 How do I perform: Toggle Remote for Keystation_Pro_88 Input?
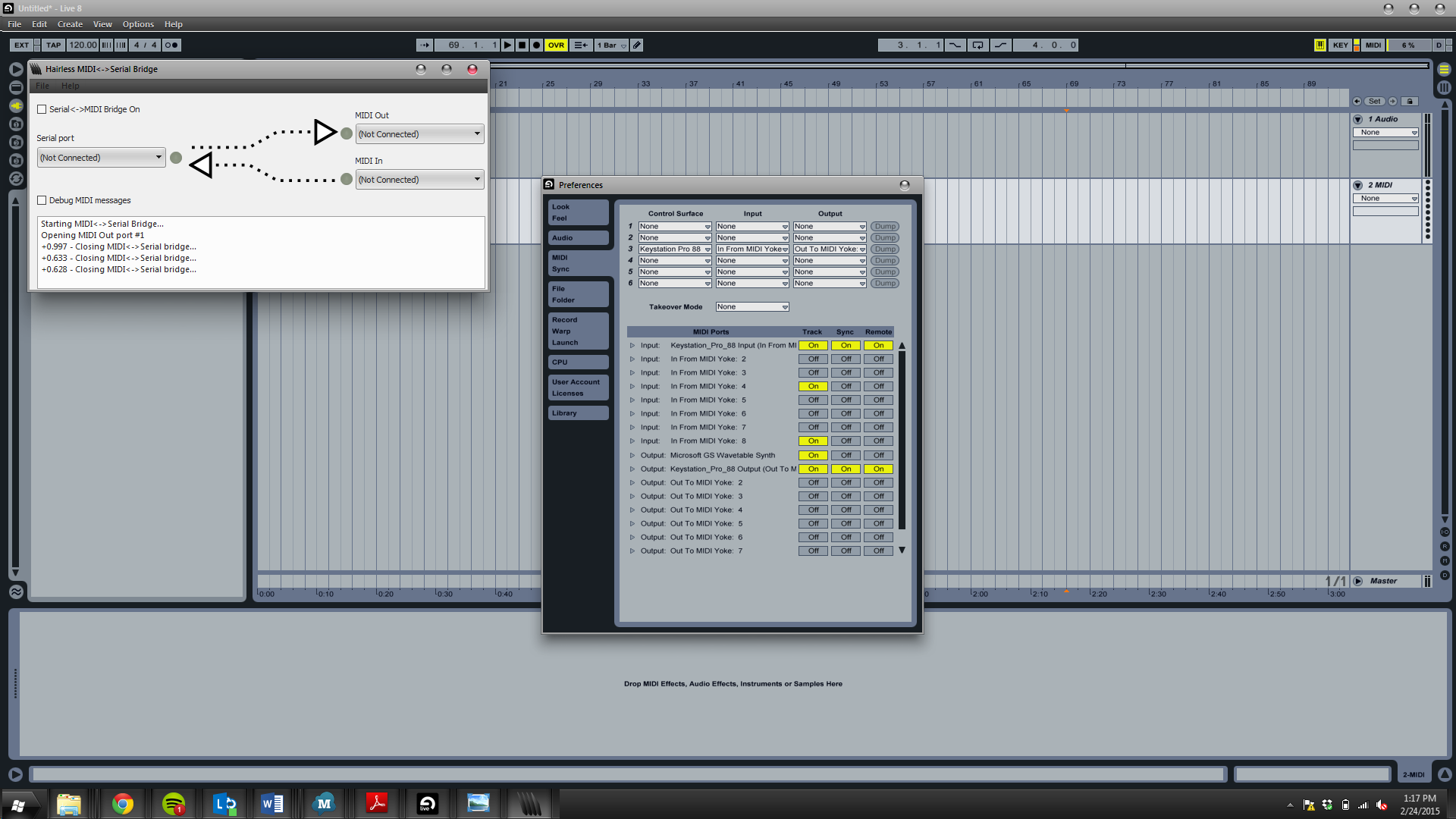pyautogui.click(x=878, y=345)
